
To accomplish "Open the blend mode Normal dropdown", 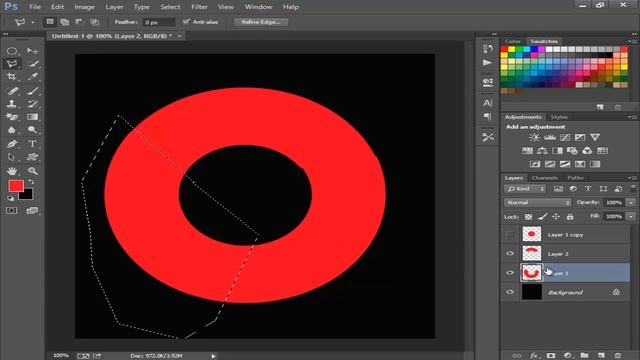I will coord(537,202).
